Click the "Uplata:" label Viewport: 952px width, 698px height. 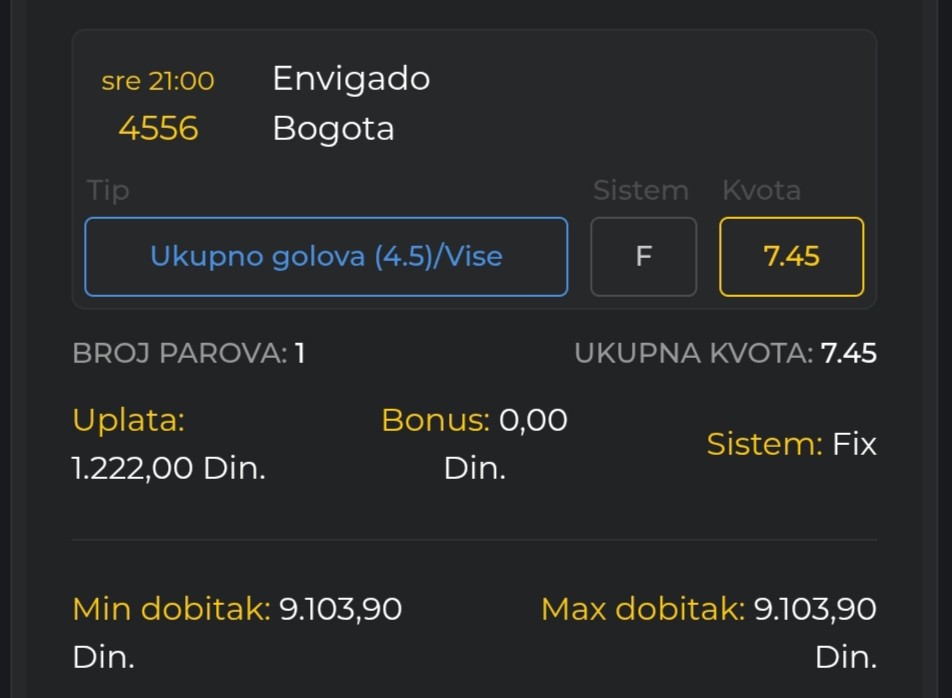[x=129, y=420]
